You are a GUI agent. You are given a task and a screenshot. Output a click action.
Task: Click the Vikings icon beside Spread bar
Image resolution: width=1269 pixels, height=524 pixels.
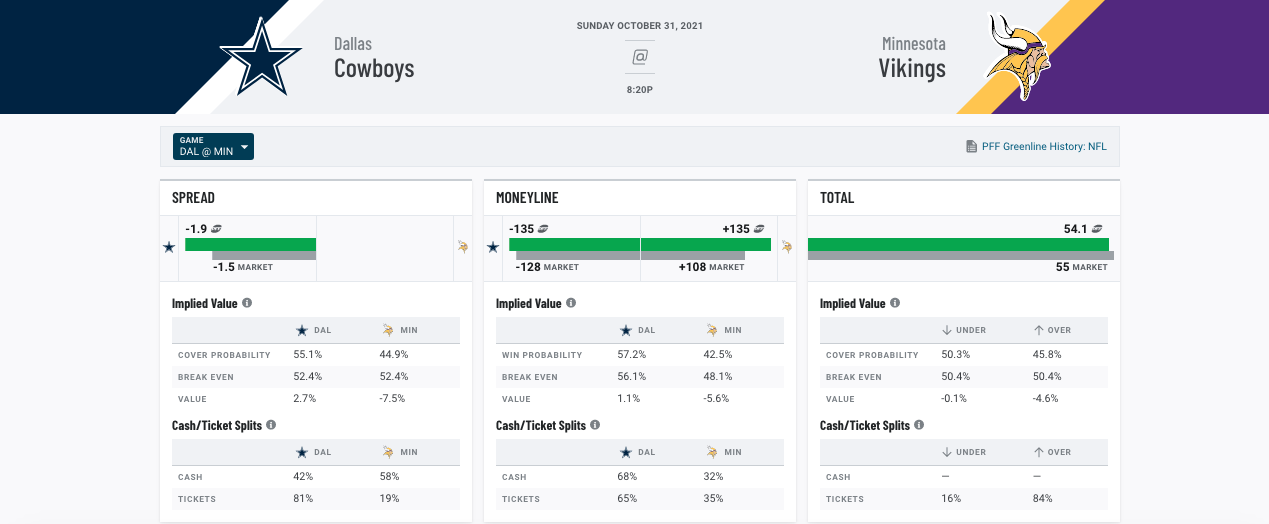(x=463, y=246)
